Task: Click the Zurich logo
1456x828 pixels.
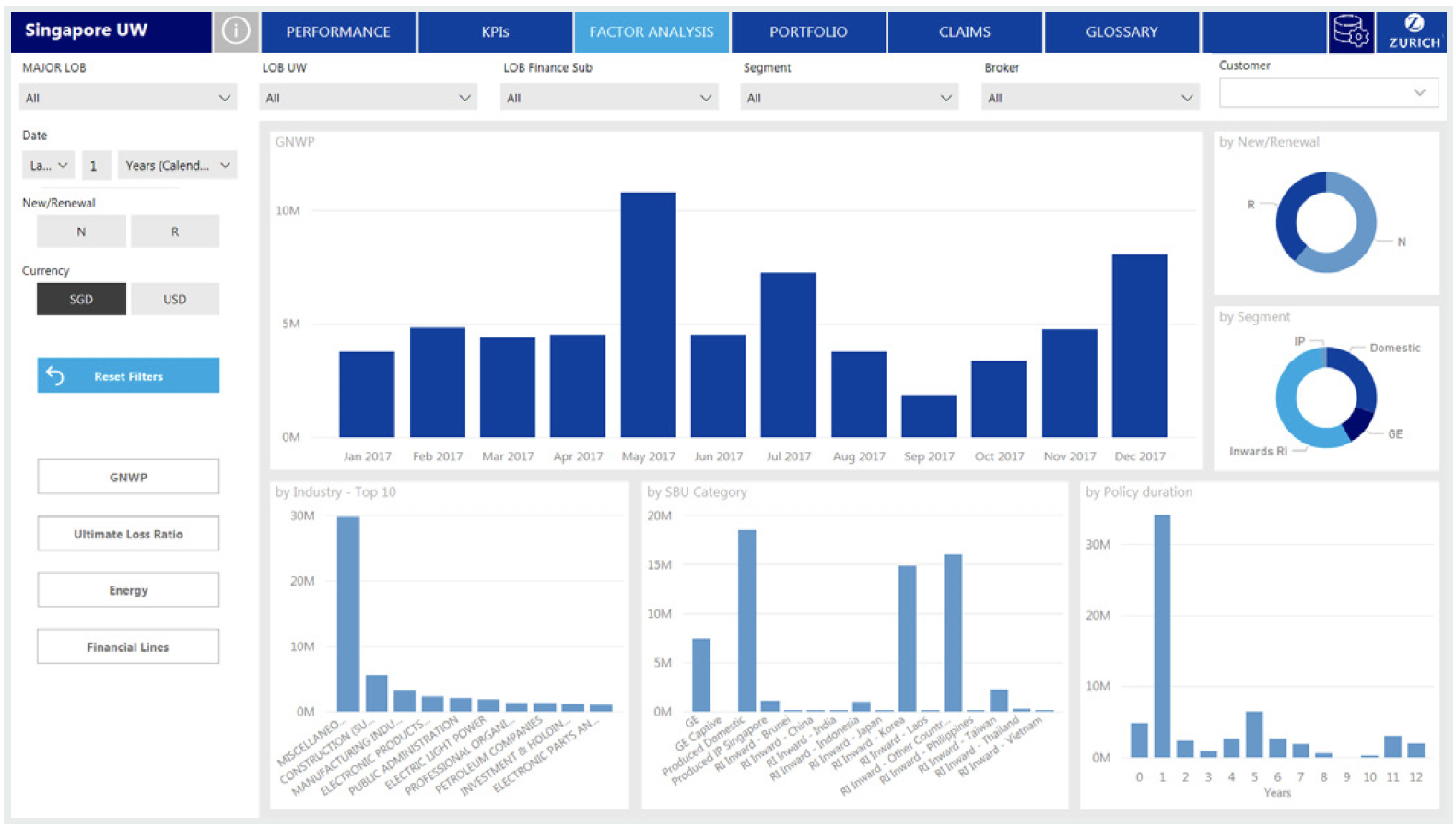Action: point(1413,31)
